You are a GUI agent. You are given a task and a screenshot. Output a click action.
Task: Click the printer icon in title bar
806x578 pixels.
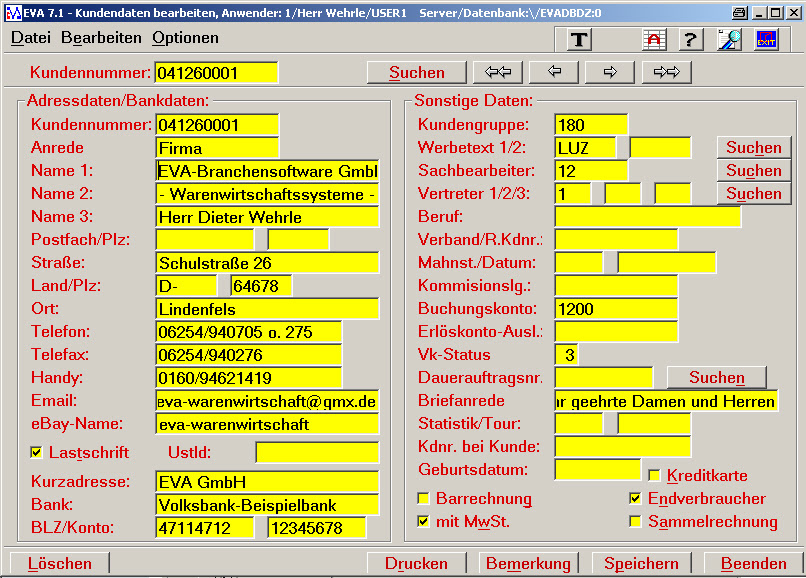740,12
